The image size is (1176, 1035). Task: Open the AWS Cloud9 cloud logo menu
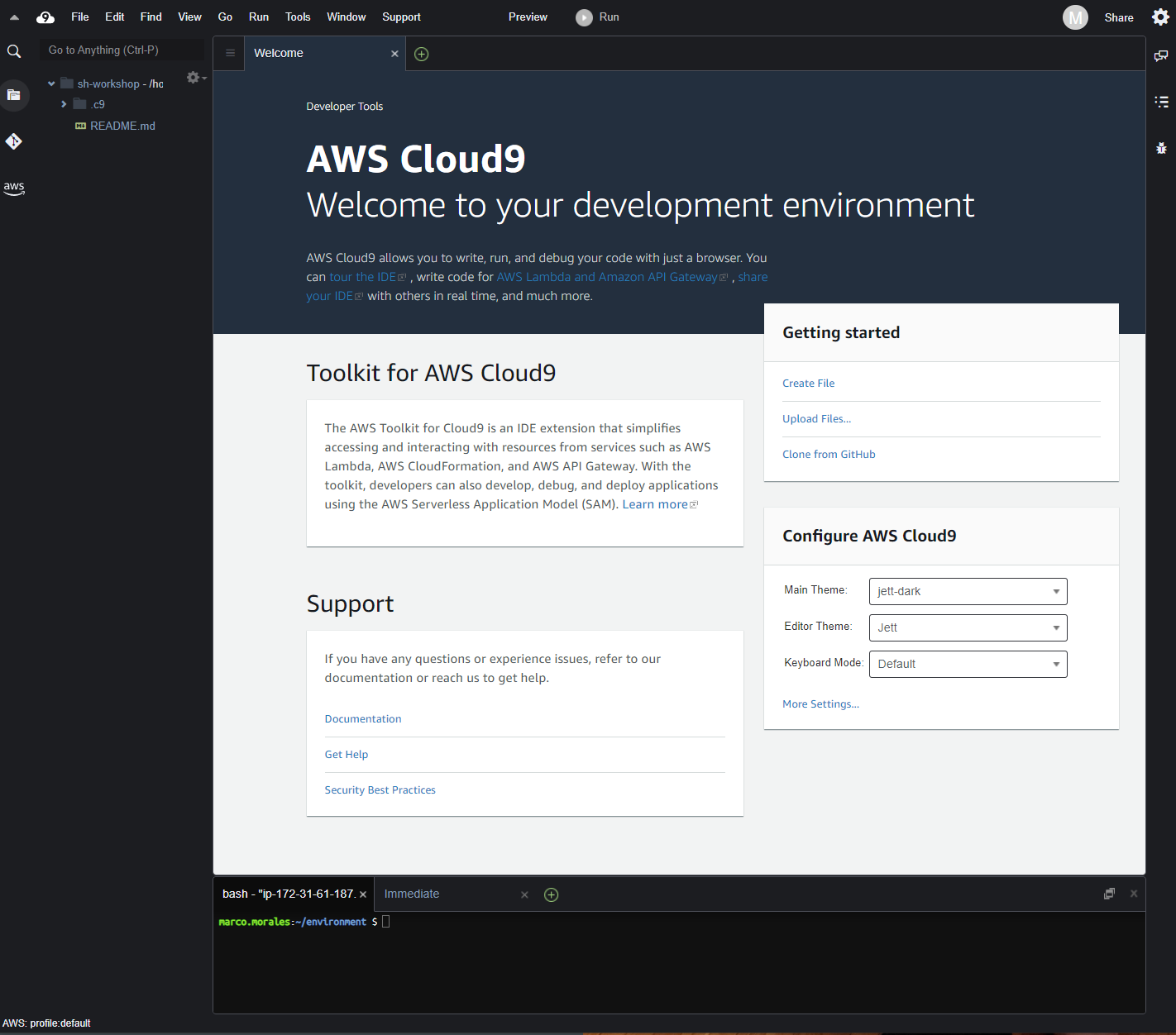(x=45, y=17)
